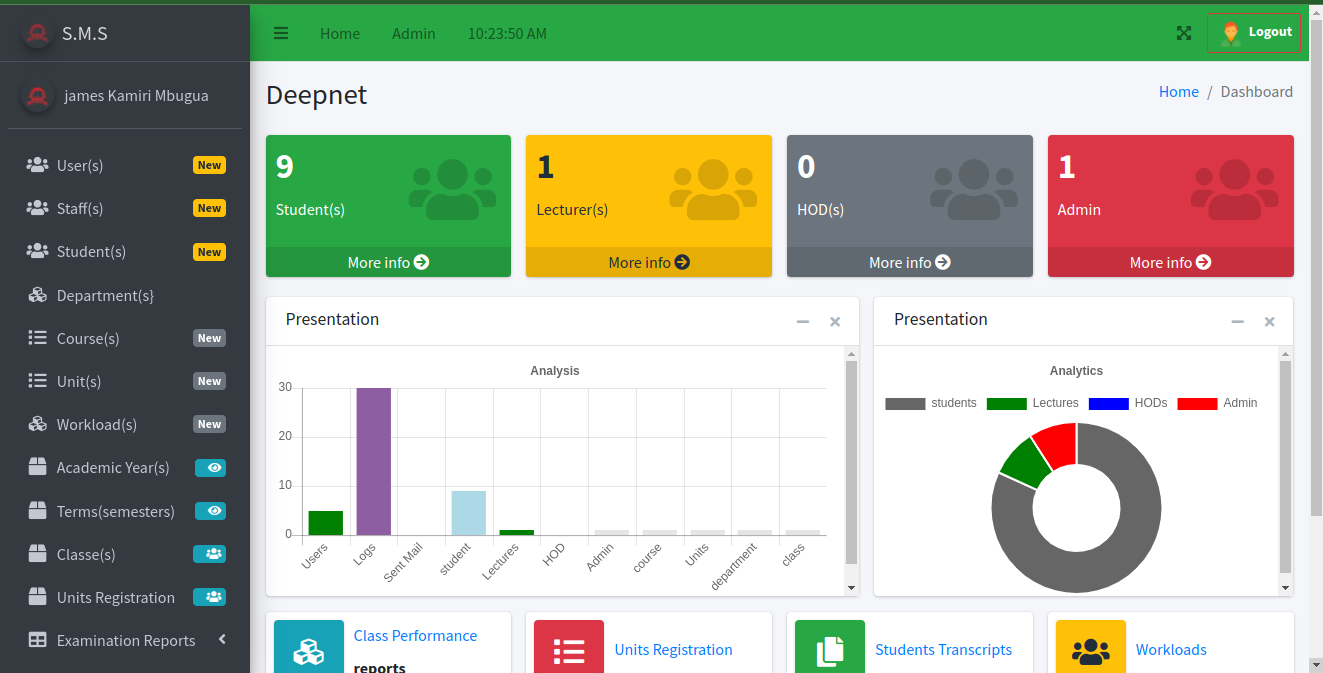This screenshot has width=1323, height=673.
Task: Close the Analytics Presentation card
Action: pyautogui.click(x=1269, y=321)
